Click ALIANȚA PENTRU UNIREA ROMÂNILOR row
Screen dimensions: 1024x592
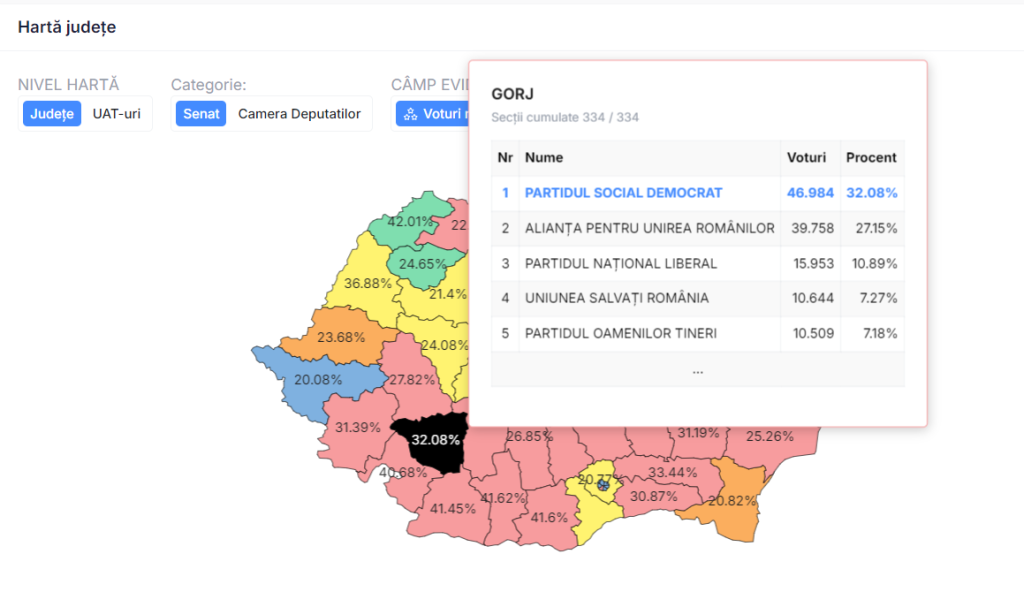pos(697,228)
